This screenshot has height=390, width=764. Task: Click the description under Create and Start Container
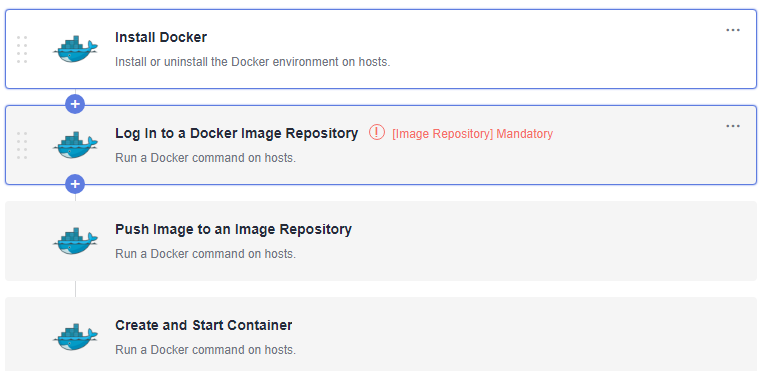(205, 350)
